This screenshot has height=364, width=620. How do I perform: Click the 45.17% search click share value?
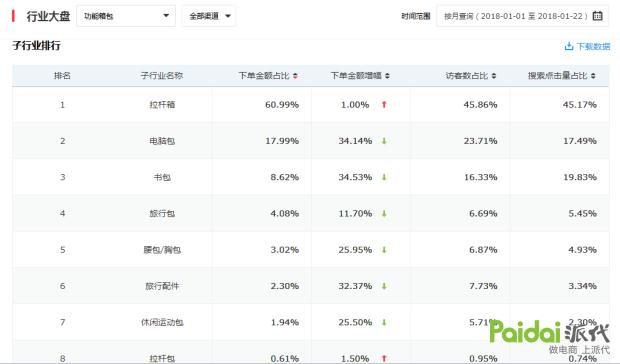tap(580, 105)
